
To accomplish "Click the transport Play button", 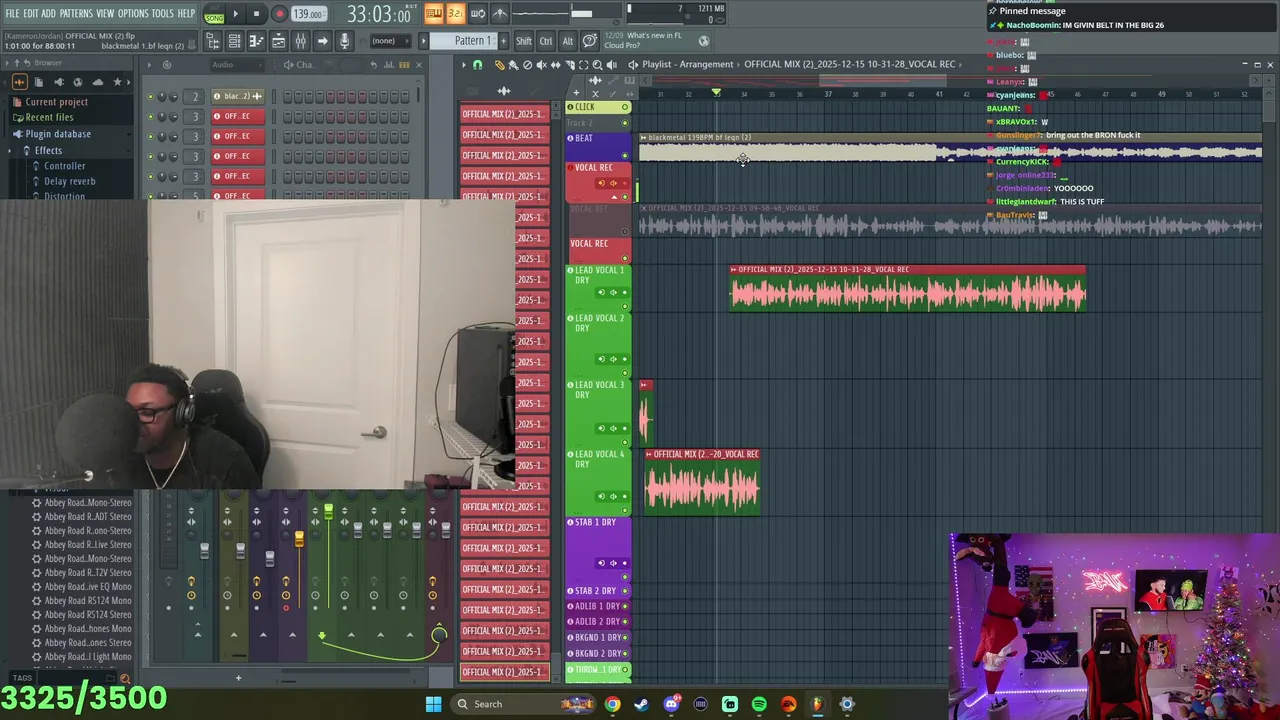I will point(236,14).
